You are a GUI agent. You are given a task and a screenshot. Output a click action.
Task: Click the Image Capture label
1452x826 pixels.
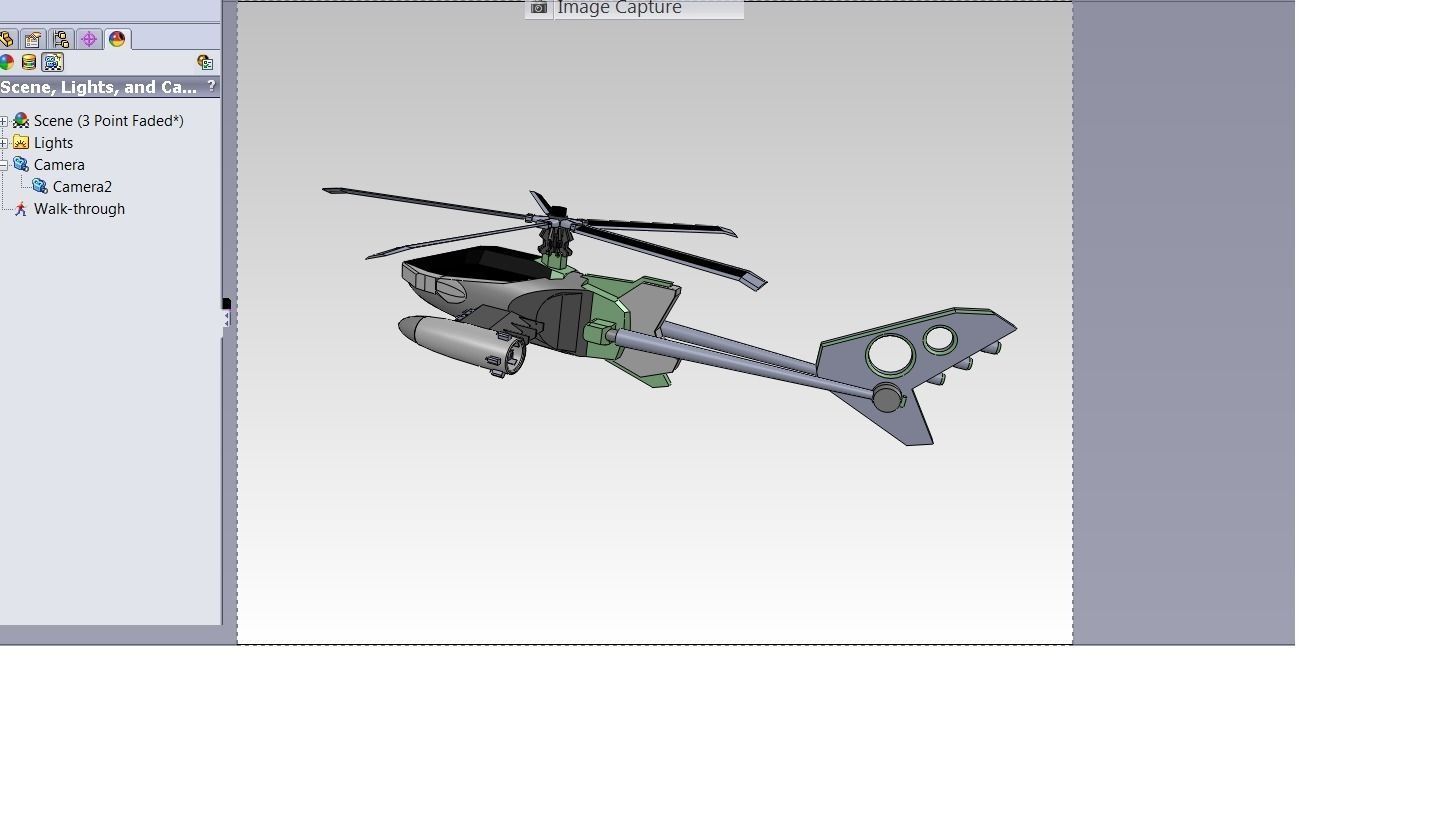619,8
